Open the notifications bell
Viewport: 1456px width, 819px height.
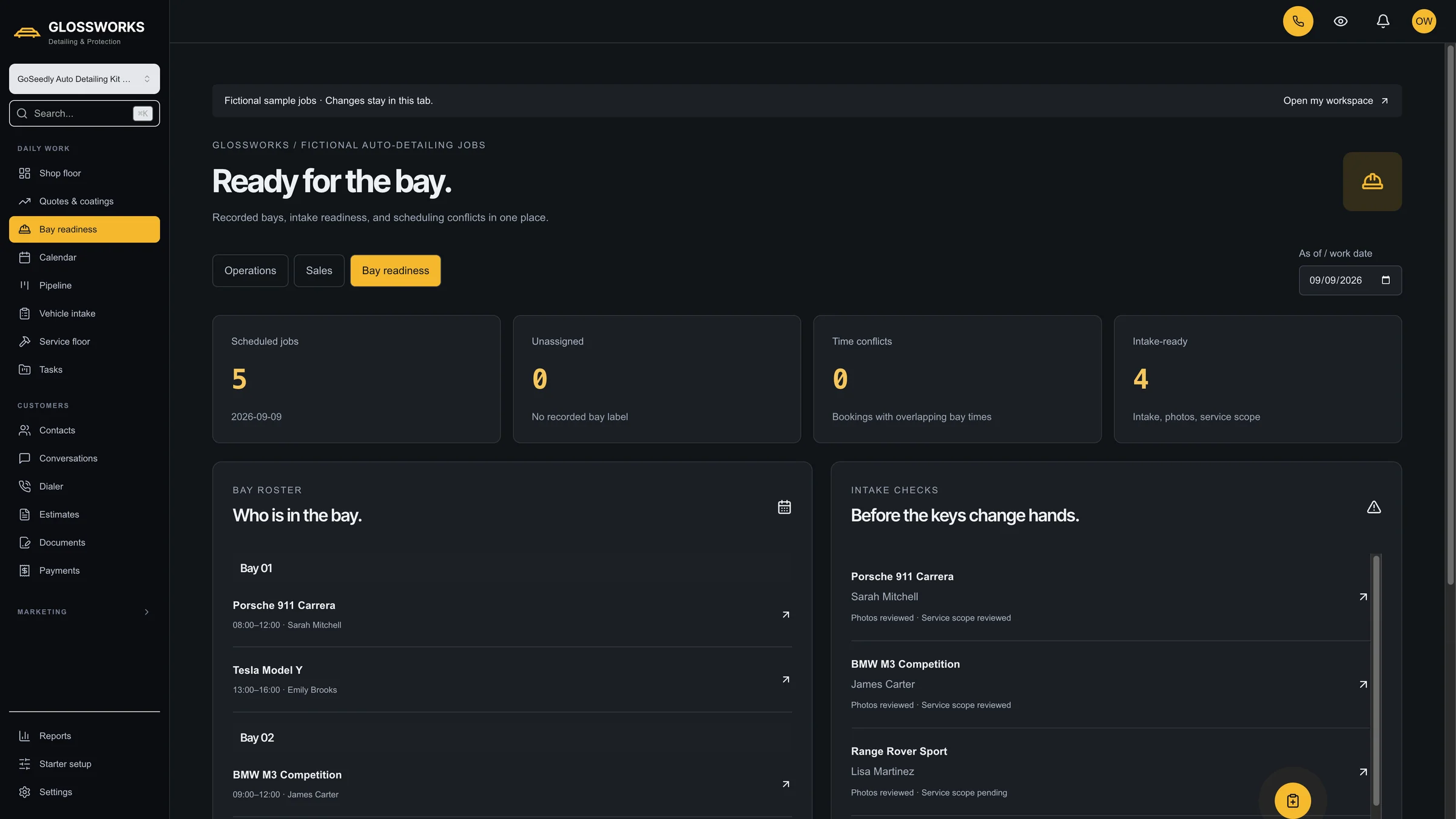click(x=1383, y=21)
